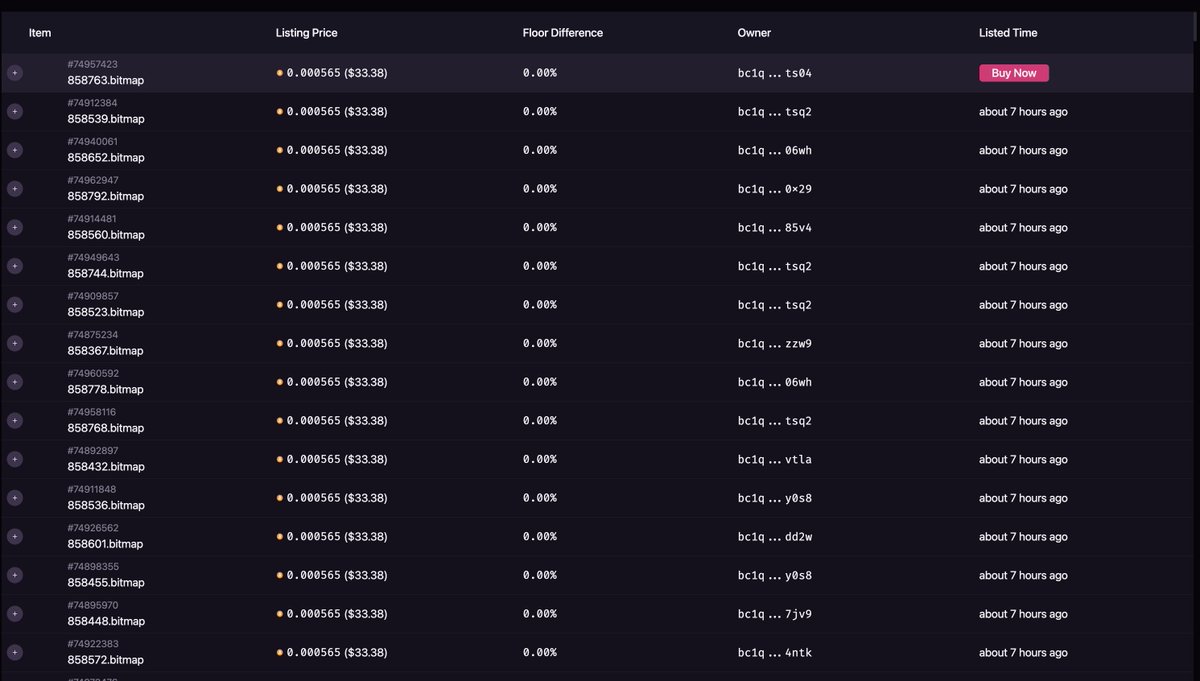Add 858539.bitmap using its plus icon
1200x681 pixels.
[14, 111]
